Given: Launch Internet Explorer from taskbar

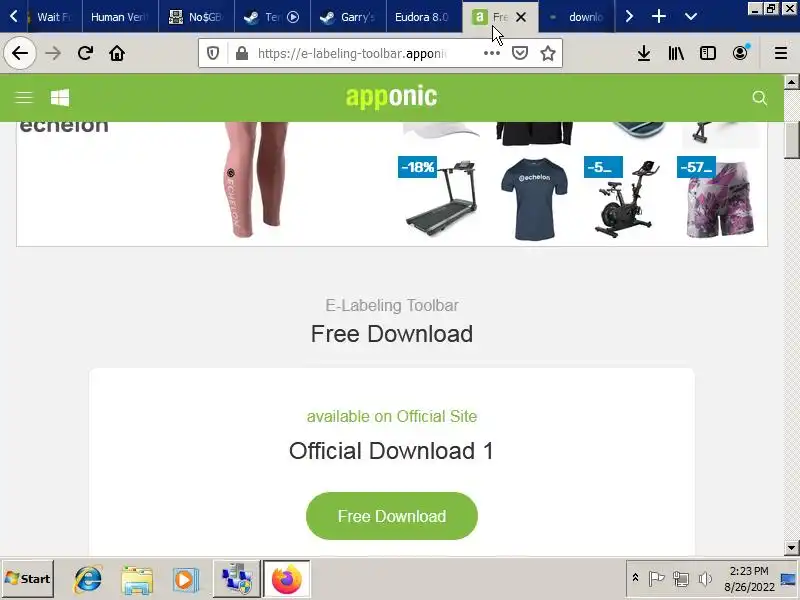Looking at the screenshot, I should [88, 579].
